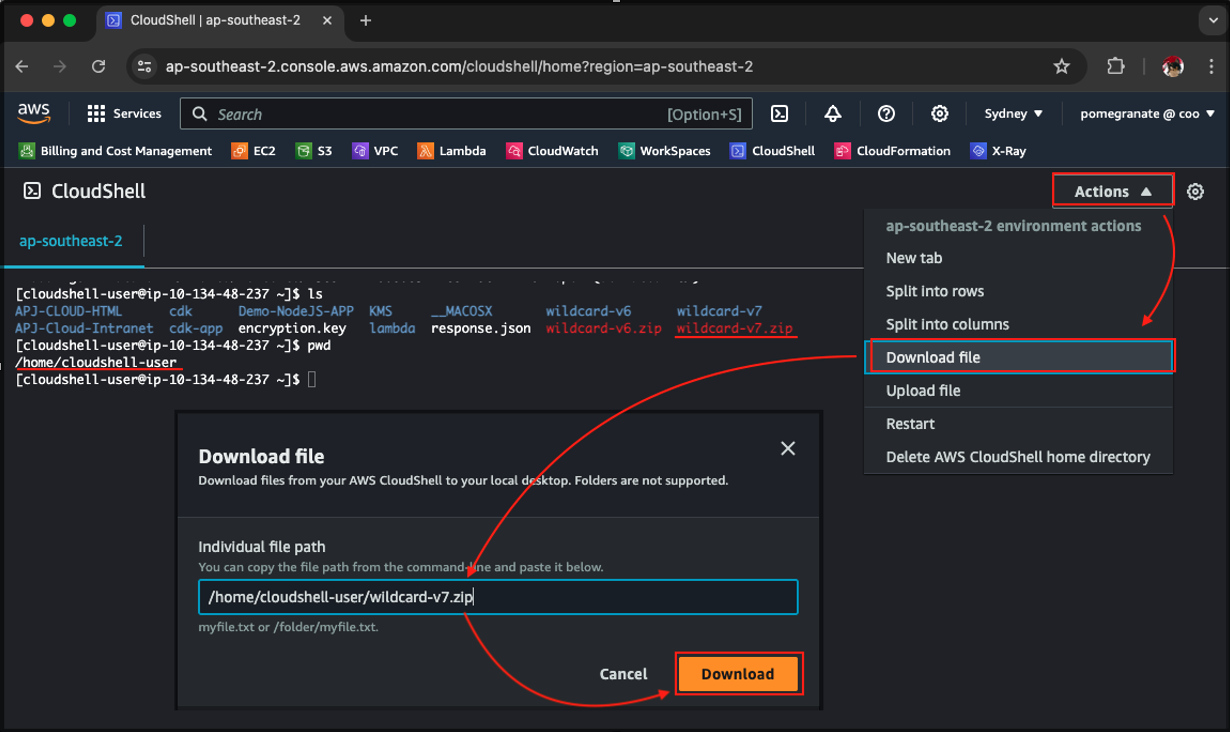Click Cancel in the download dialog
Viewport: 1230px width, 732px height.
tap(623, 674)
